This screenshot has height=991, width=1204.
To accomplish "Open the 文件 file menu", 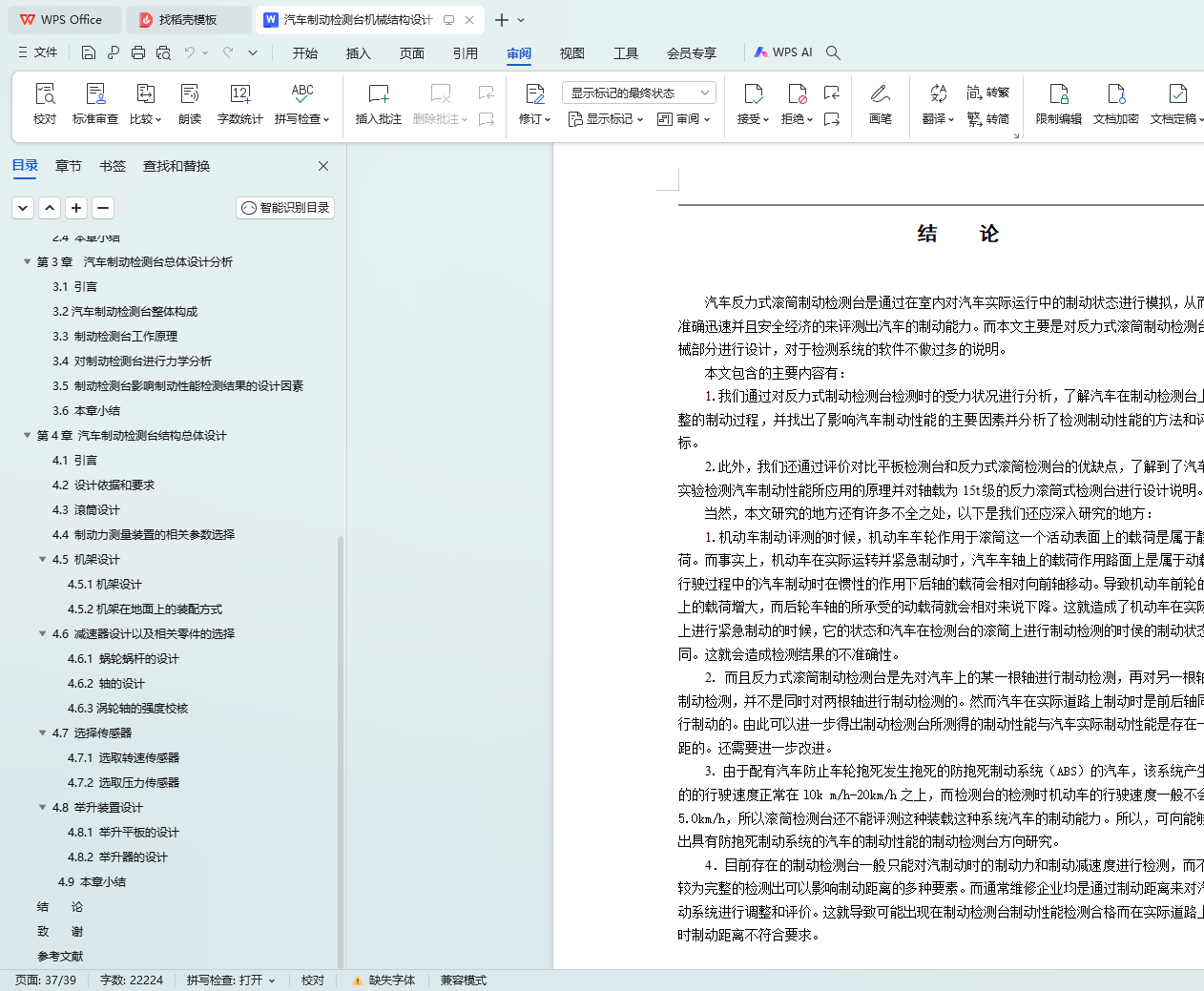I will (38, 52).
